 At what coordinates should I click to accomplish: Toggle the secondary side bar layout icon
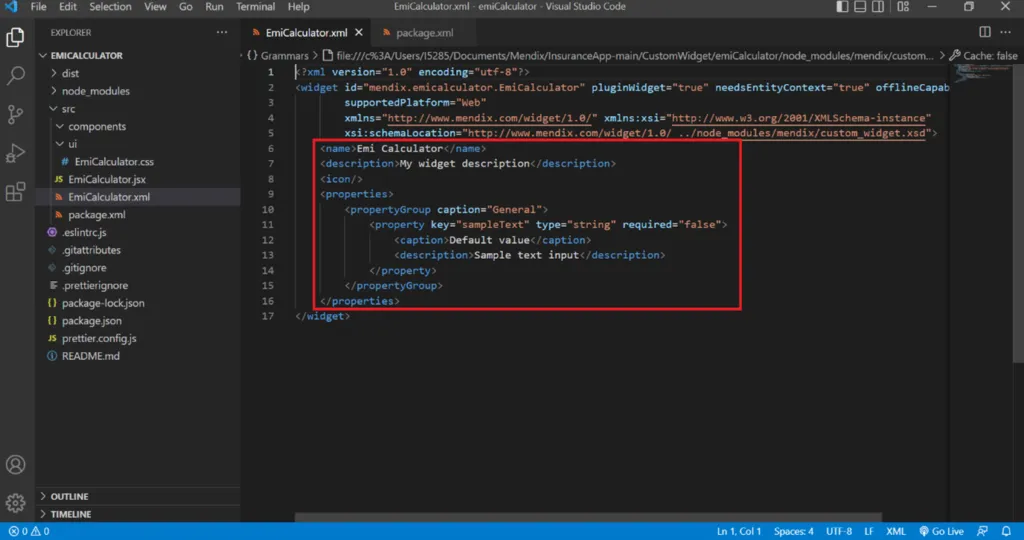click(x=878, y=7)
